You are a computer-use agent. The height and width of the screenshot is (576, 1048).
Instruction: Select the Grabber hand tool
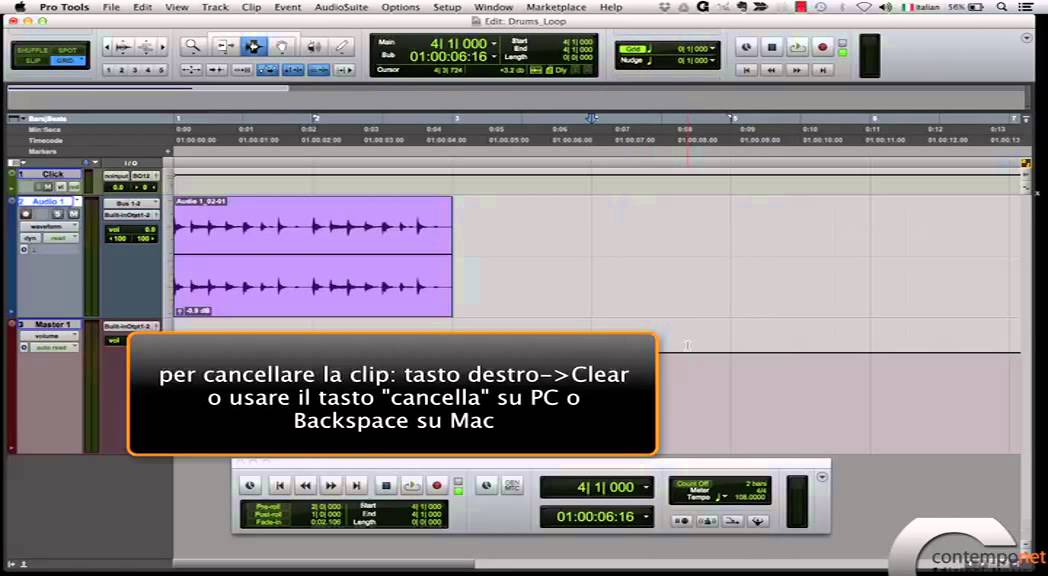282,46
